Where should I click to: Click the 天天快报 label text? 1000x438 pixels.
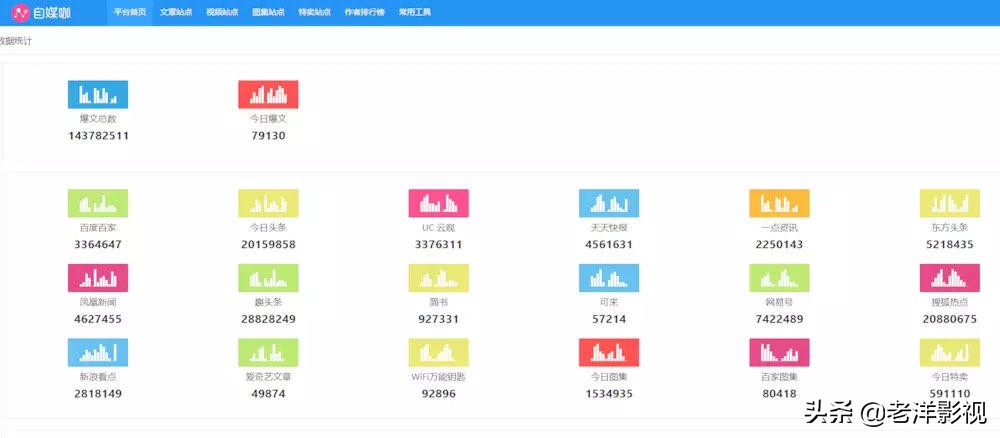609,228
